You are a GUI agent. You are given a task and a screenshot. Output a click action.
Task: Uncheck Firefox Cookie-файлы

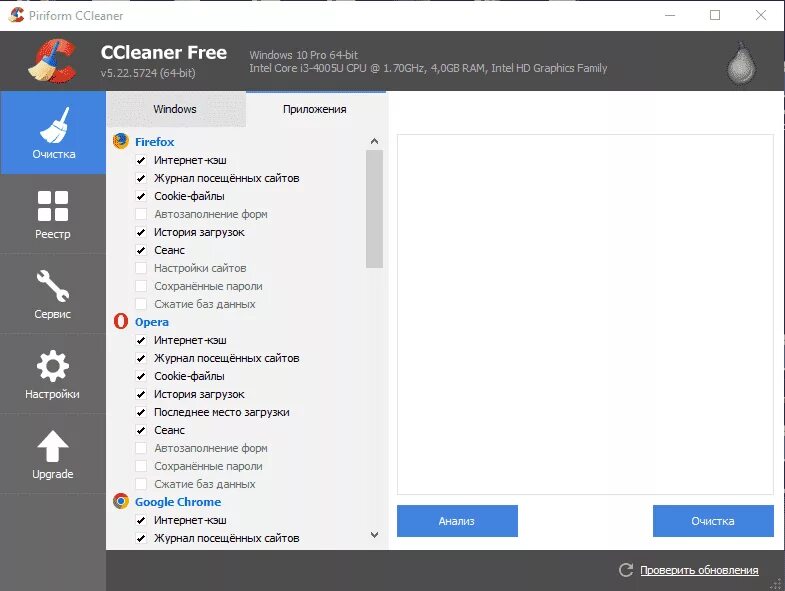141,196
